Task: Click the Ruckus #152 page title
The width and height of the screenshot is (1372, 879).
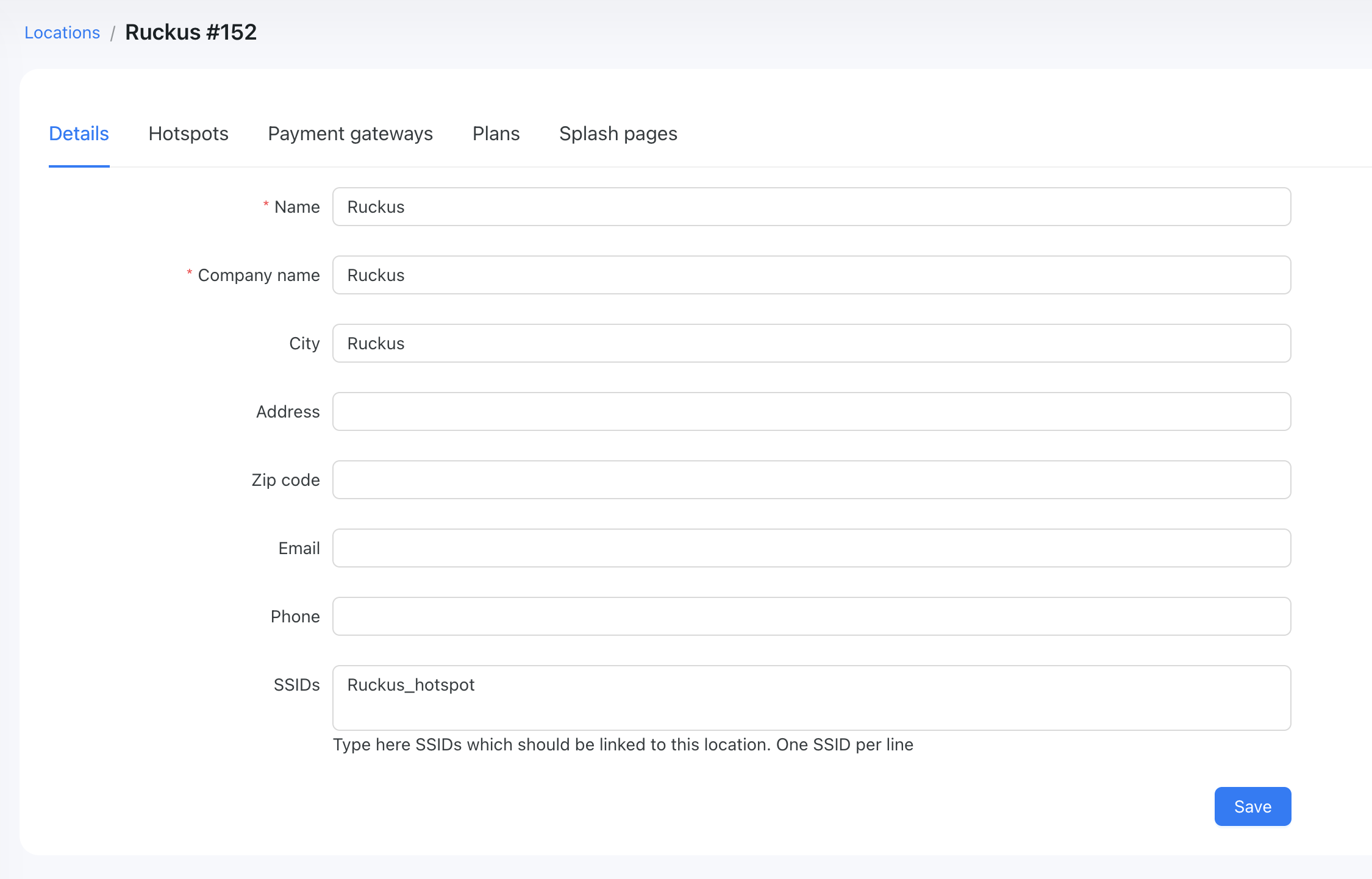Action: pyautogui.click(x=191, y=32)
